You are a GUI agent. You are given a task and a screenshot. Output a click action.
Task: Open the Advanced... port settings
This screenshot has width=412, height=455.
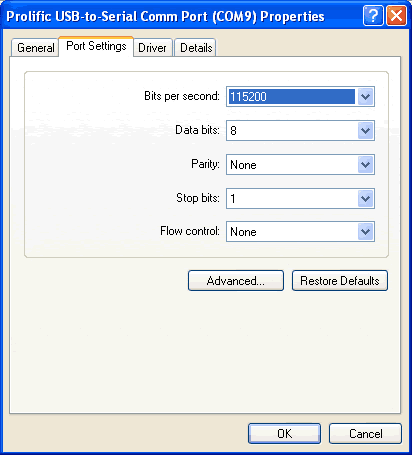tap(236, 281)
